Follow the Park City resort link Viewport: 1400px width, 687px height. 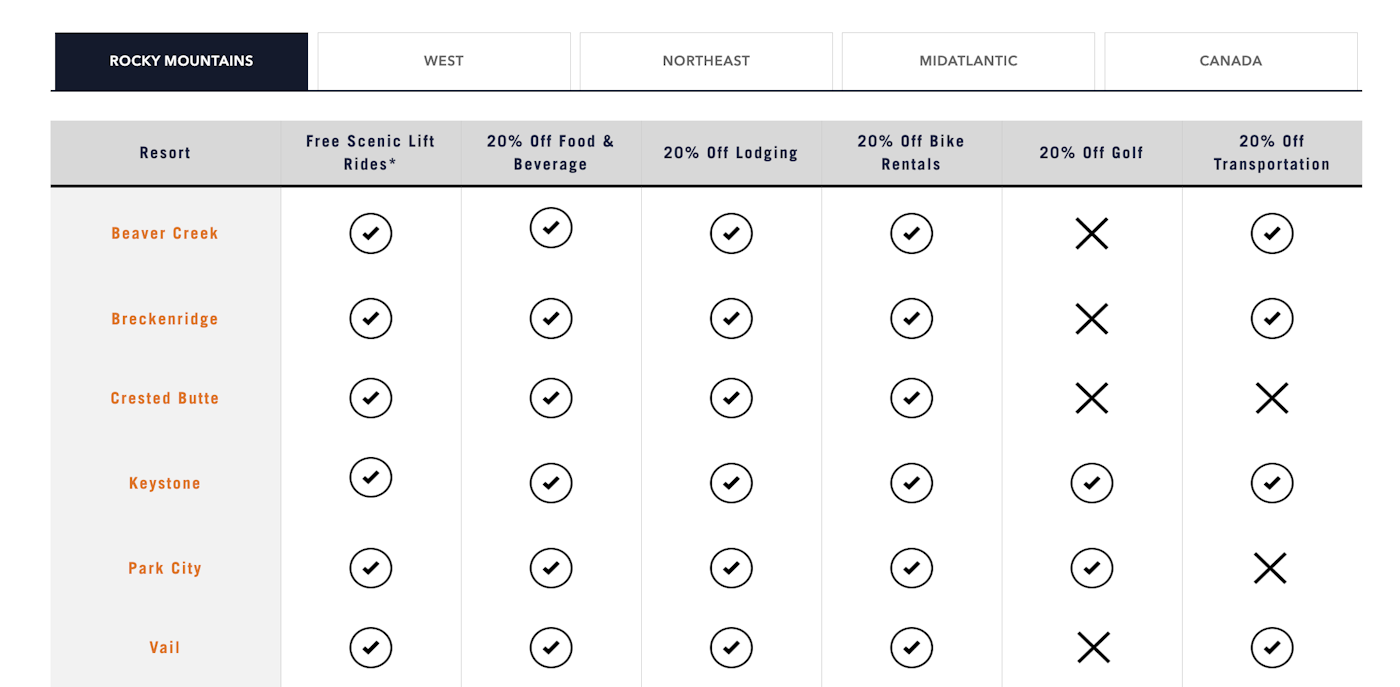coord(165,568)
